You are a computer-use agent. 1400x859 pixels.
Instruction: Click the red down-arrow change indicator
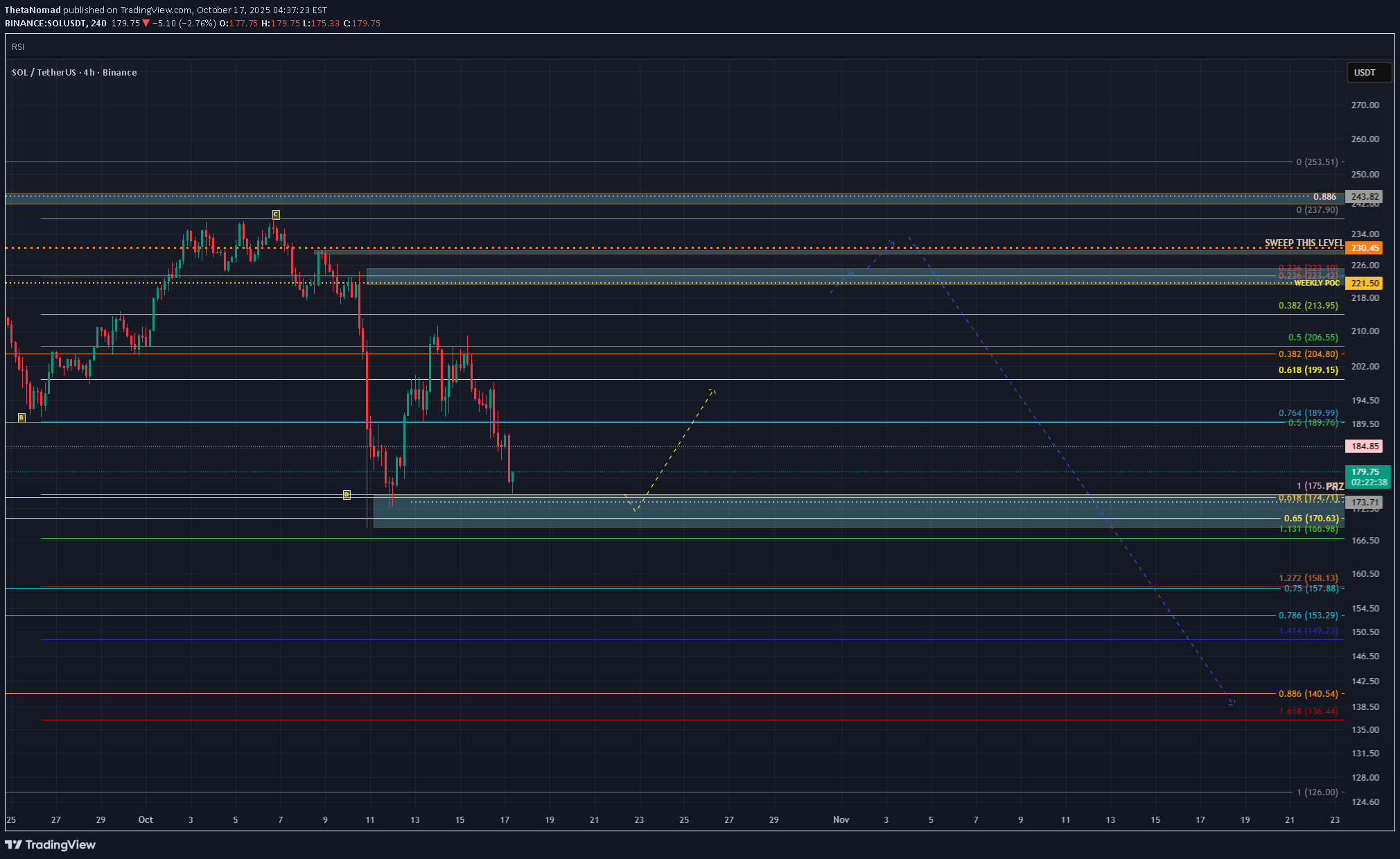(x=146, y=23)
